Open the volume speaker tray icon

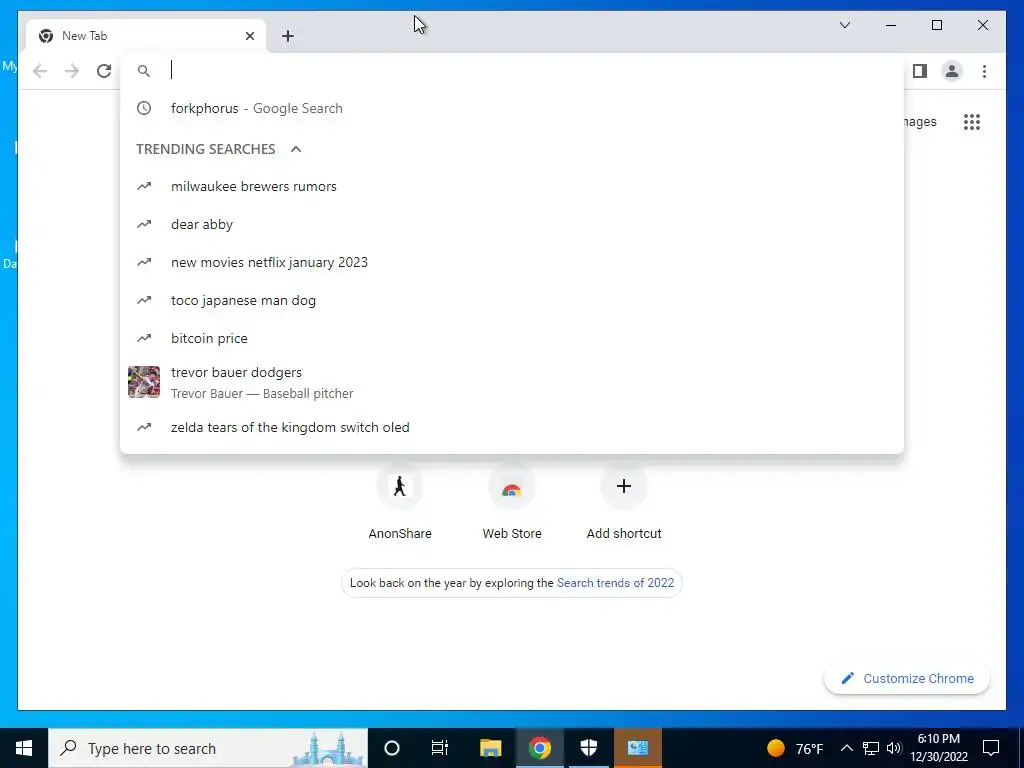click(x=894, y=748)
